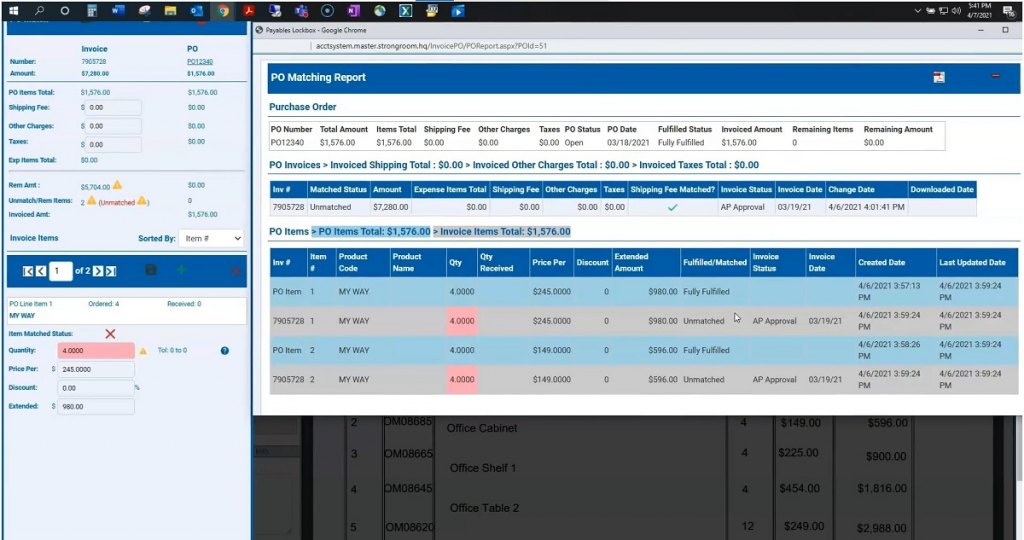The height and width of the screenshot is (540, 1024).
Task: Select the PO Item 2 row
Action: pyautogui.click(x=643, y=350)
